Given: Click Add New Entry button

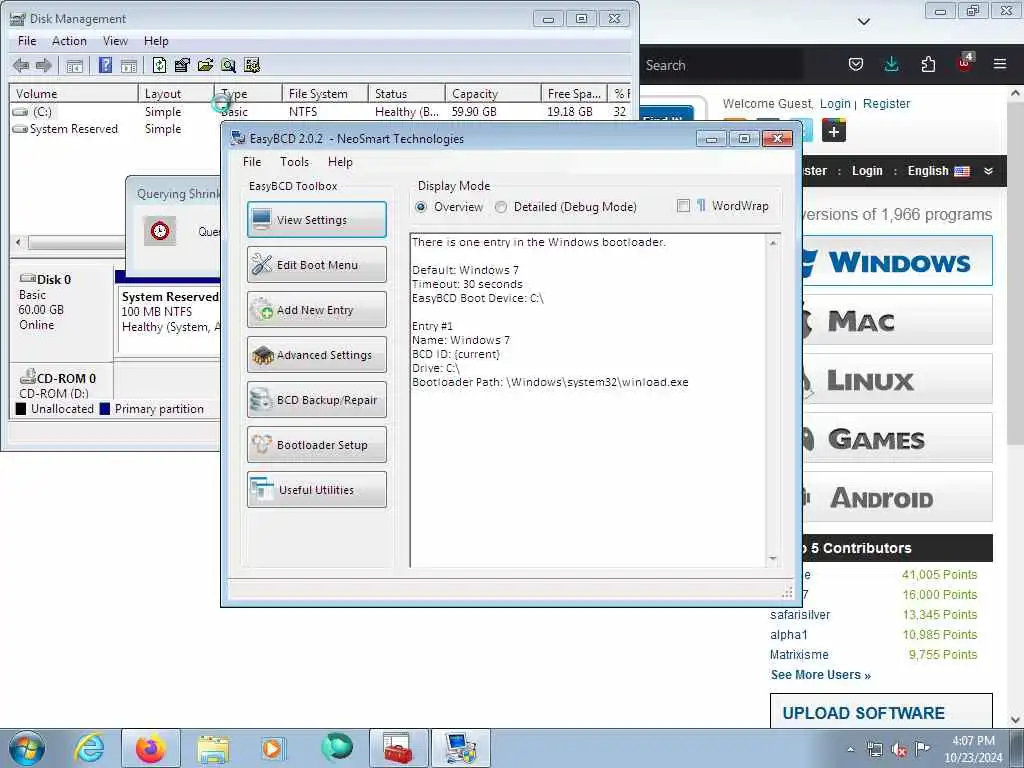Looking at the screenshot, I should [x=317, y=310].
